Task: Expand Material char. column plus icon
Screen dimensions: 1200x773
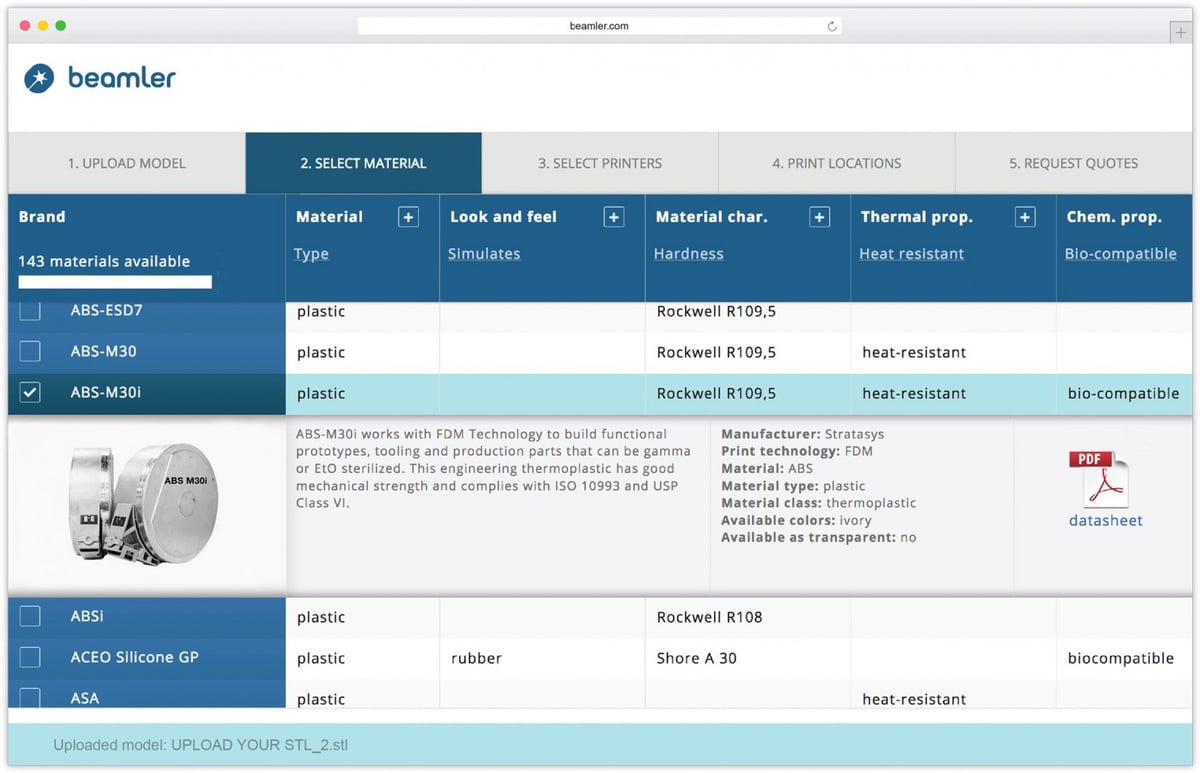Action: [819, 217]
